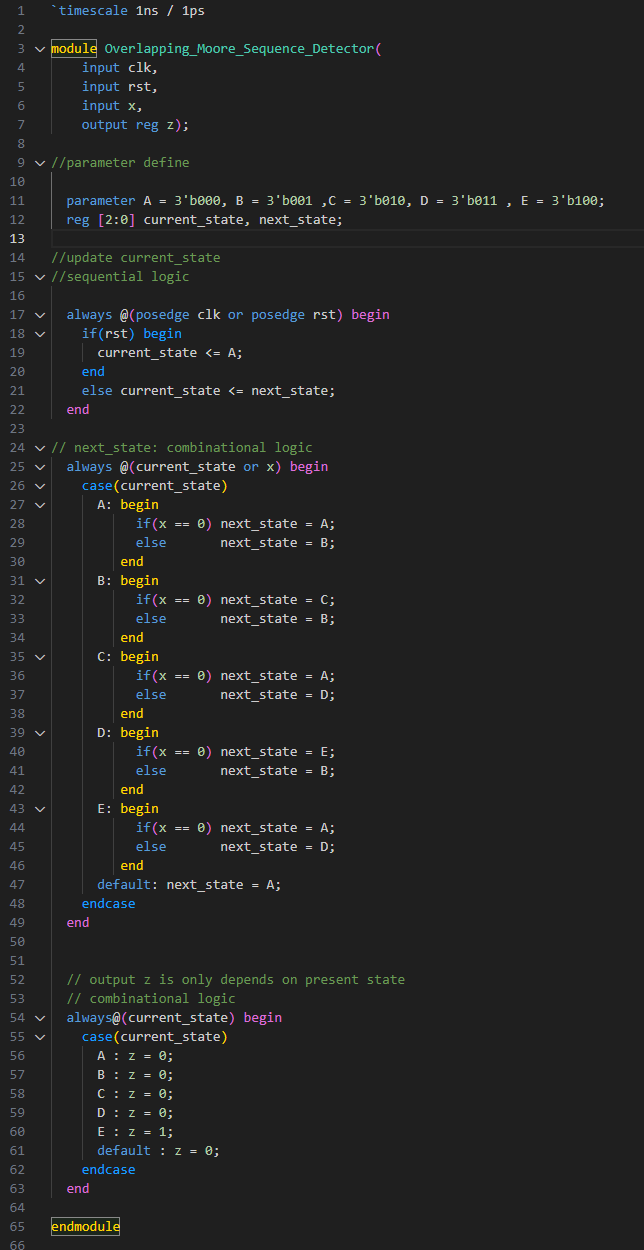Click the E = 3'b100 parameter value
This screenshot has width=644, height=1250.
click(x=560, y=201)
